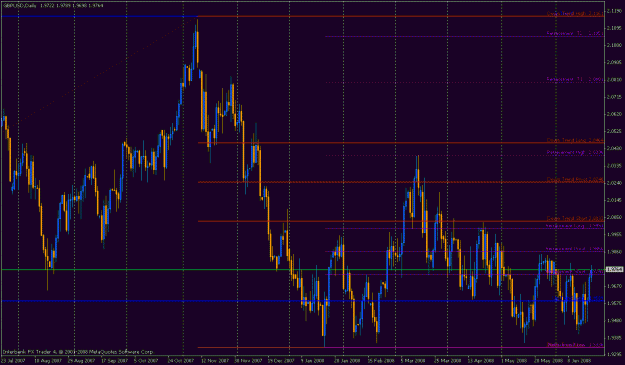Click the 19 Dec 2007 date label
Viewport: 625px width, 365px height.
(281, 361)
